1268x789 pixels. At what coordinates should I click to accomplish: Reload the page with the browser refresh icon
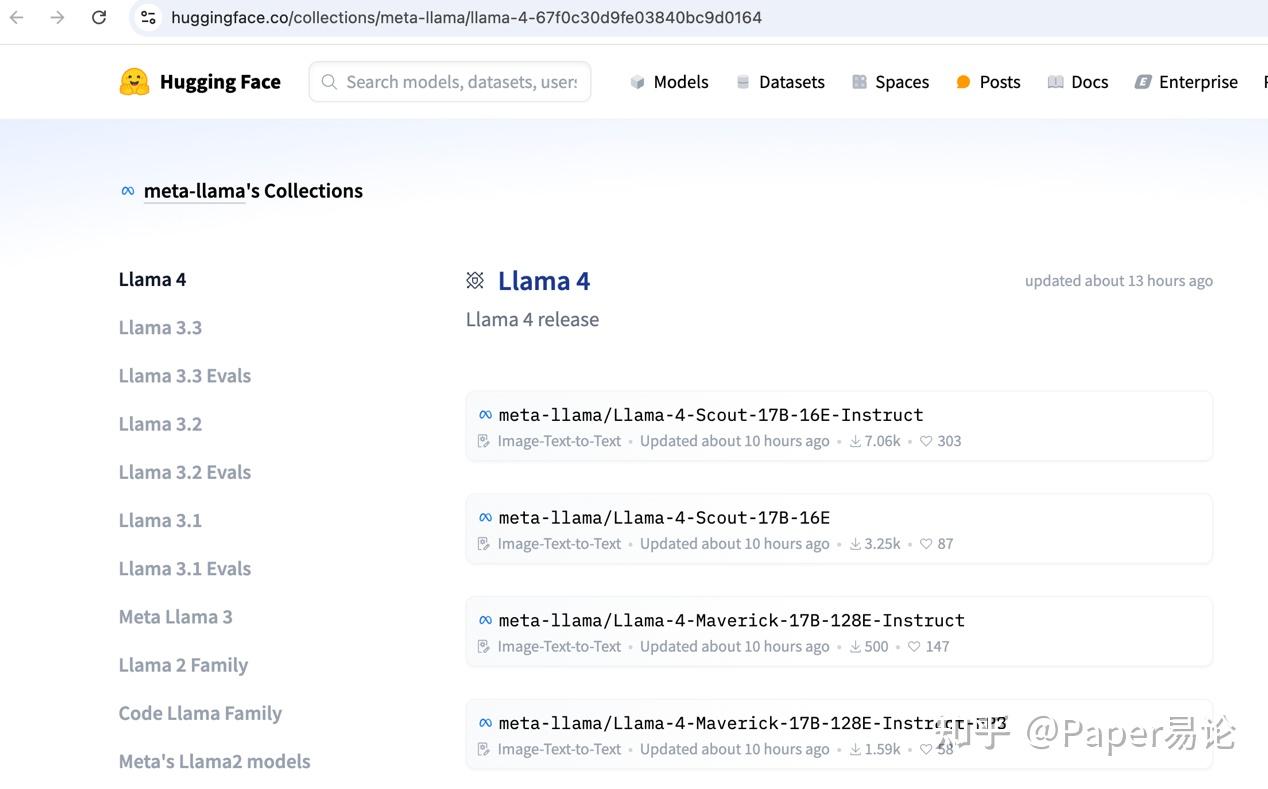pyautogui.click(x=99, y=17)
